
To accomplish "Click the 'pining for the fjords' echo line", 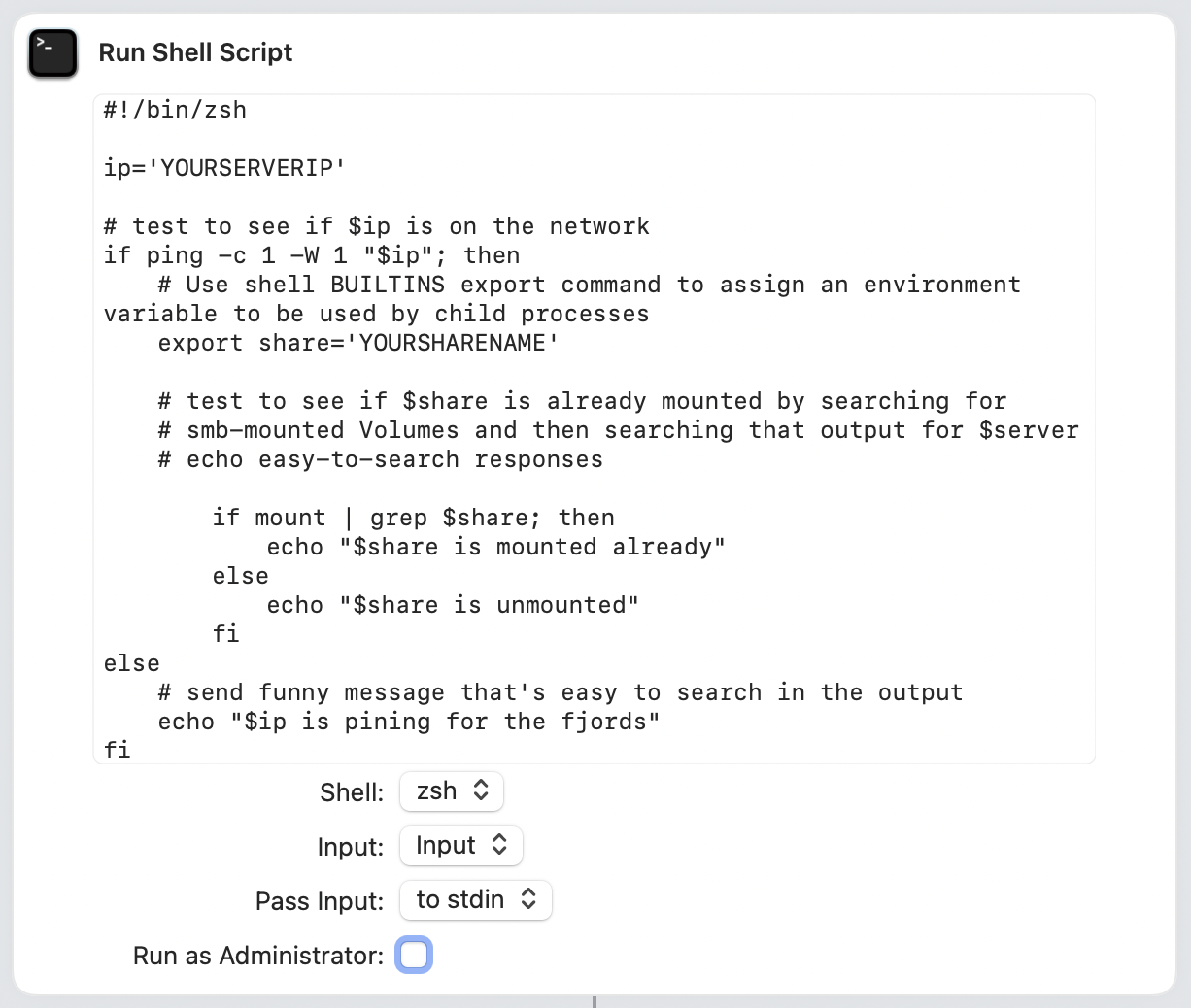I will (x=409, y=722).
